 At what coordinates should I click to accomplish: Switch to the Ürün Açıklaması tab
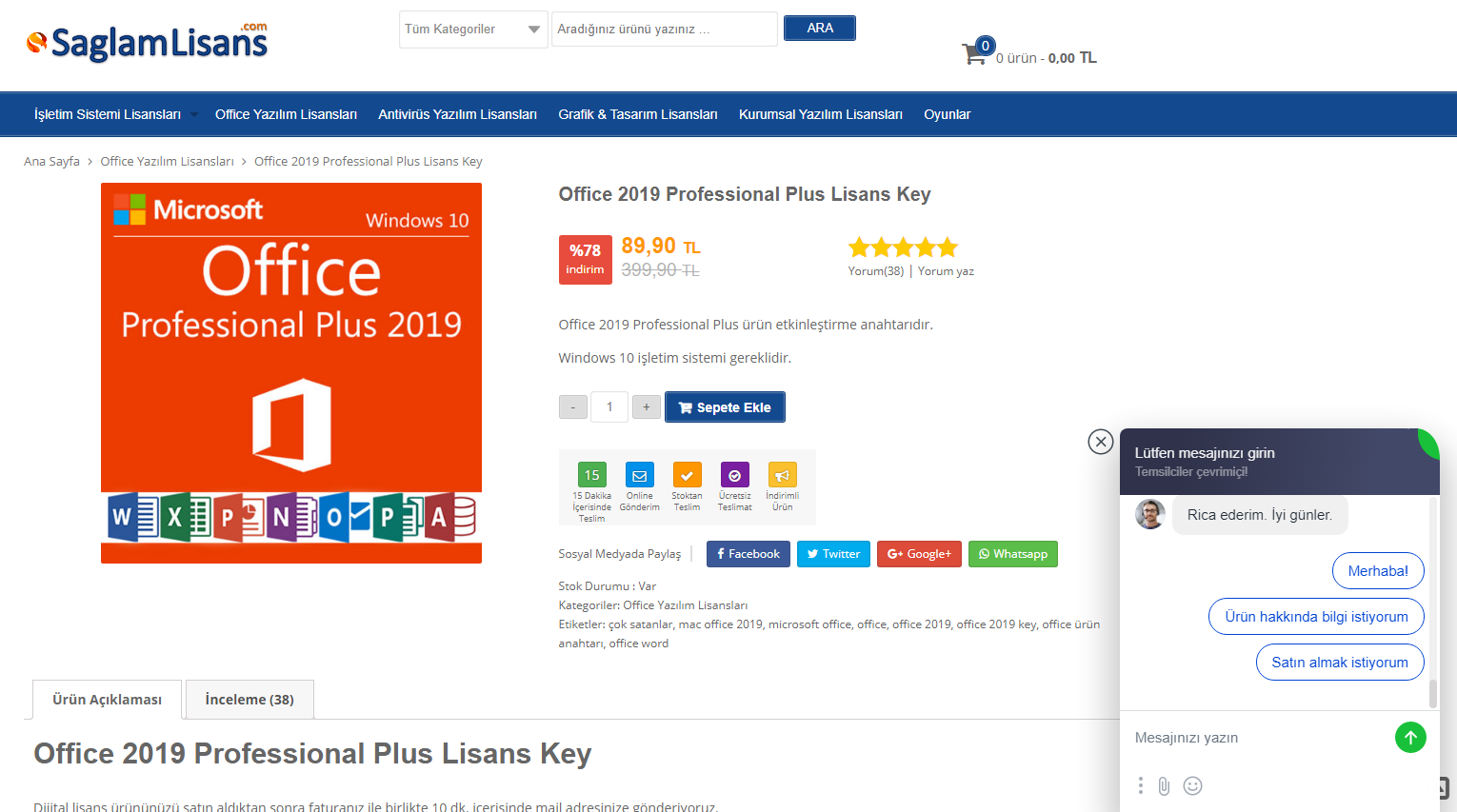[107, 700]
